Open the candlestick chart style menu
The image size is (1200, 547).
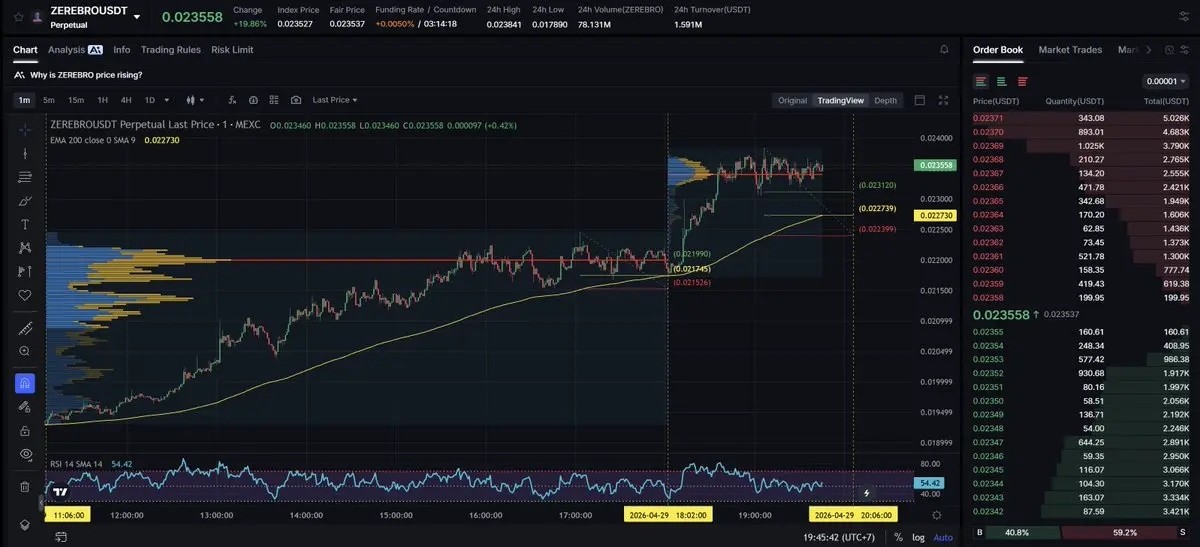coord(196,100)
